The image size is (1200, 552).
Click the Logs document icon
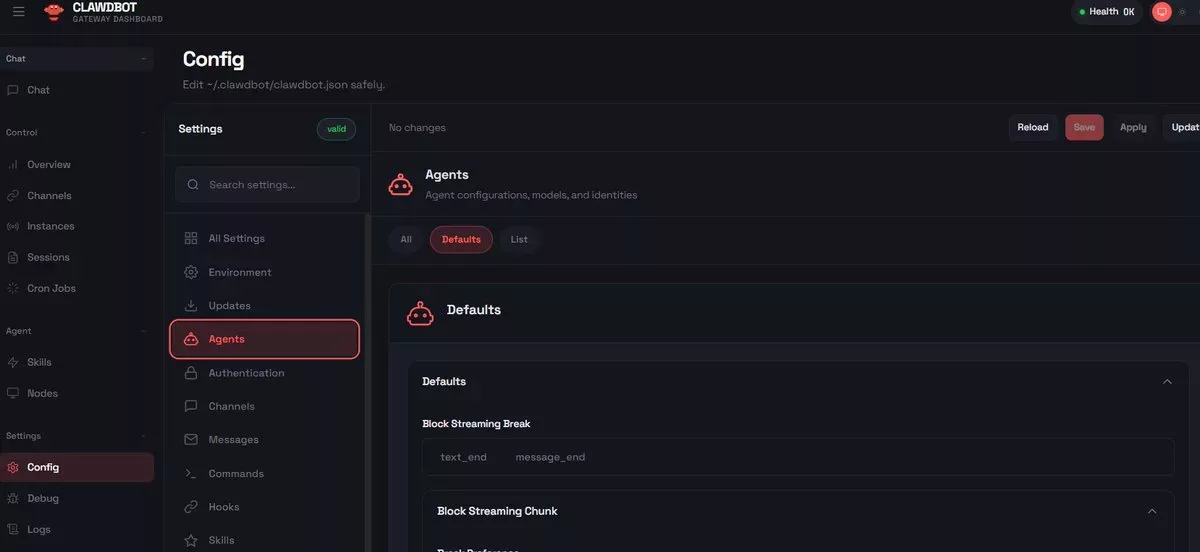13,529
